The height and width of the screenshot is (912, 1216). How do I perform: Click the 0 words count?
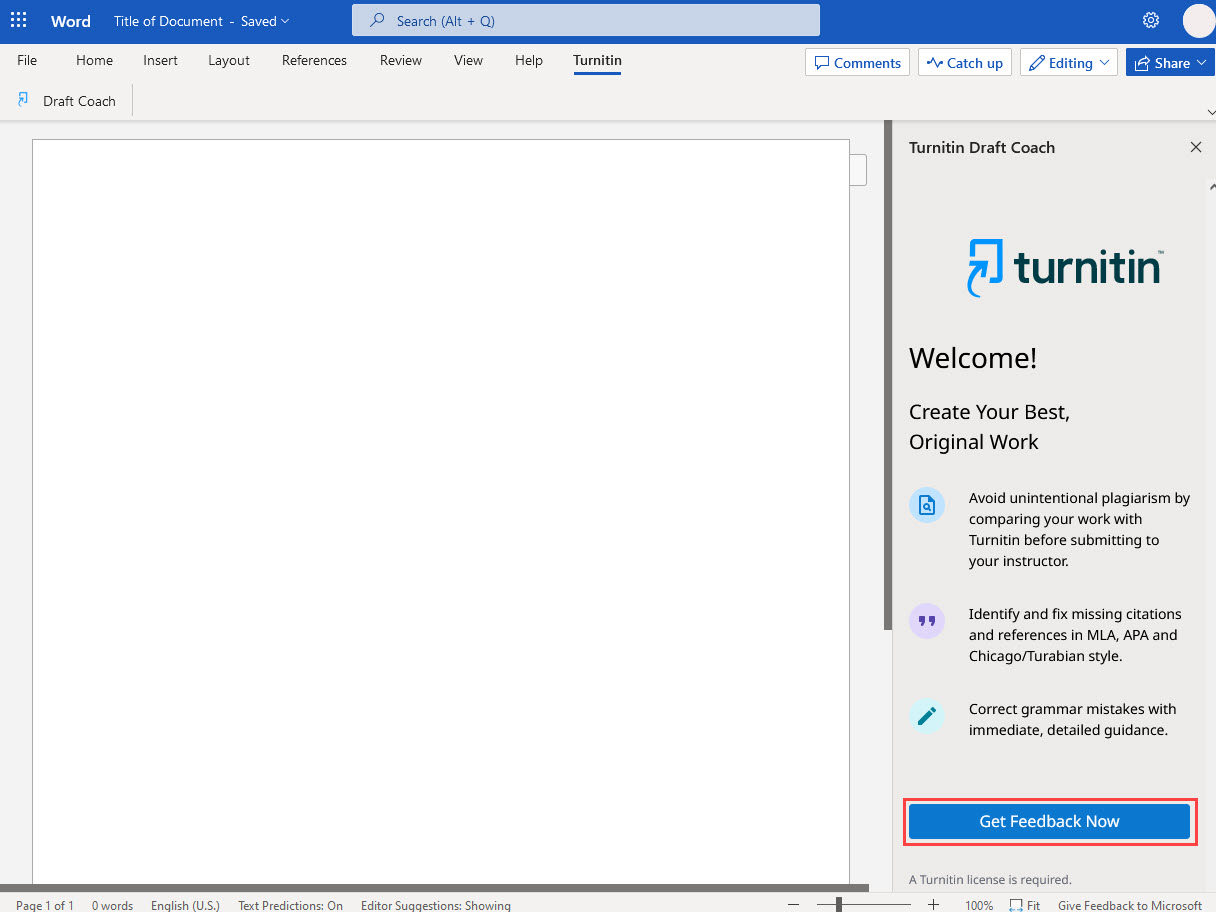112,906
